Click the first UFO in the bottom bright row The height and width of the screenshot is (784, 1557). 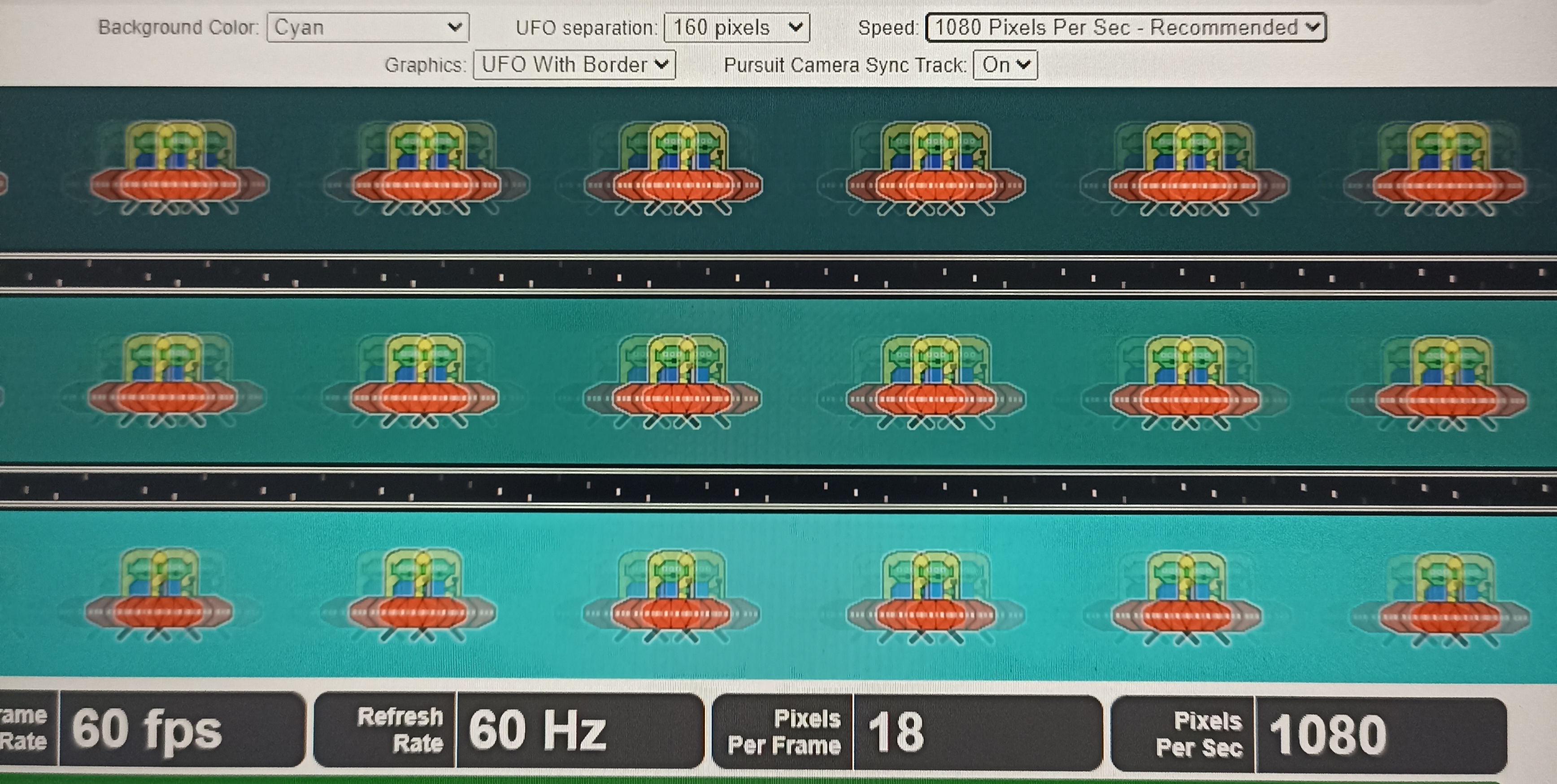point(158,597)
